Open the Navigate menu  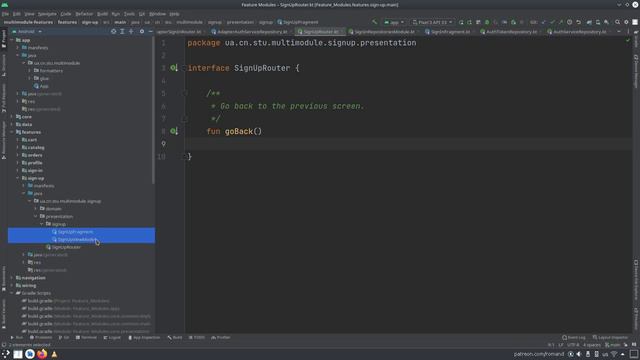coord(47,13)
